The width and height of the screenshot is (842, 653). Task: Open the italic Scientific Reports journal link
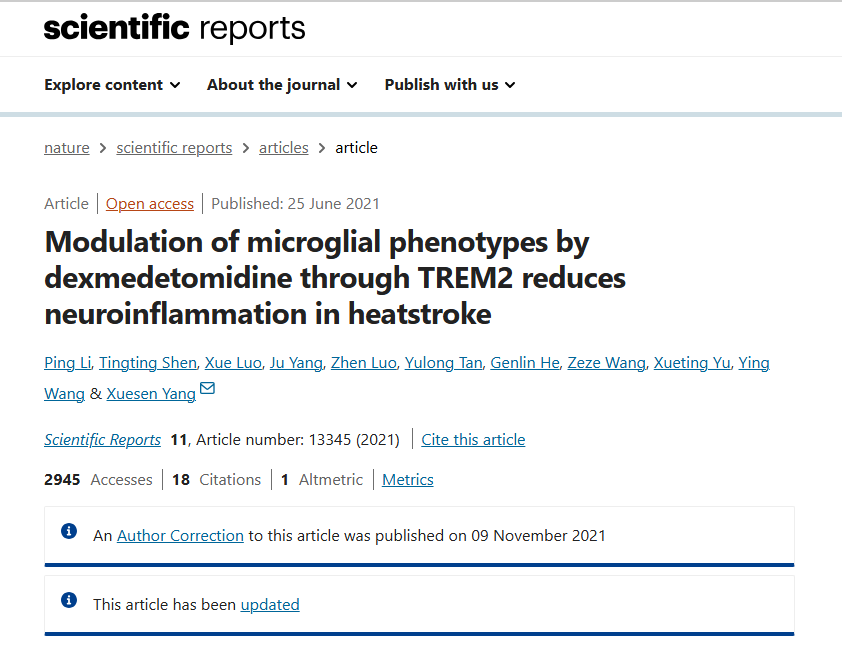(103, 440)
